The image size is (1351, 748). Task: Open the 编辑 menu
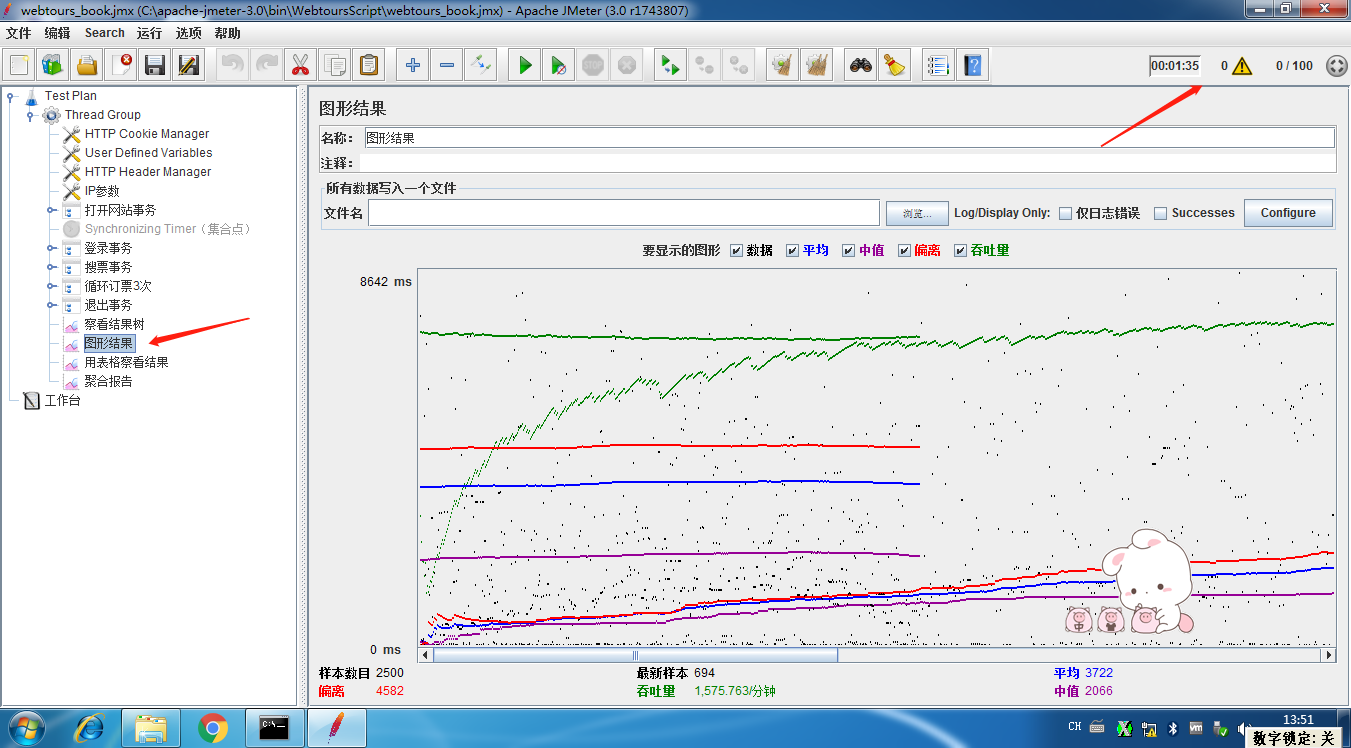pos(58,33)
